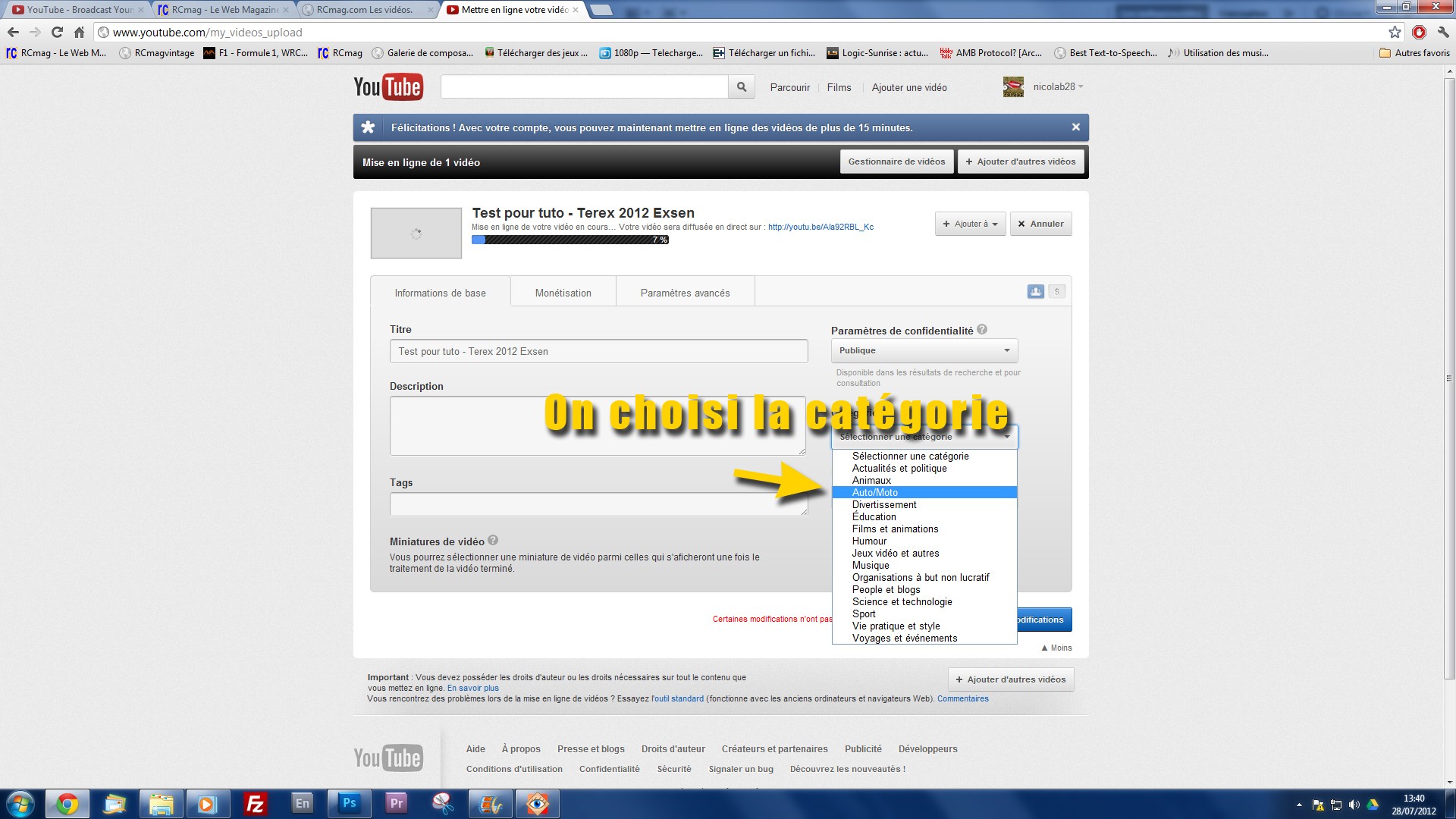Reload the page with the refresh icon

pyautogui.click(x=57, y=32)
